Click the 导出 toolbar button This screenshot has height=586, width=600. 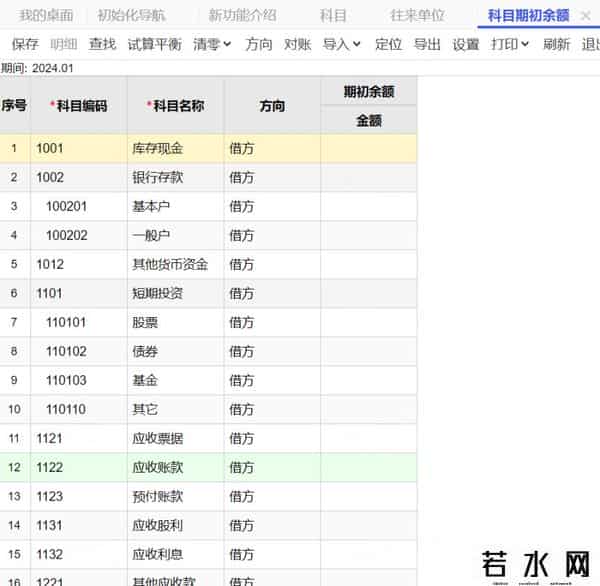point(427,44)
